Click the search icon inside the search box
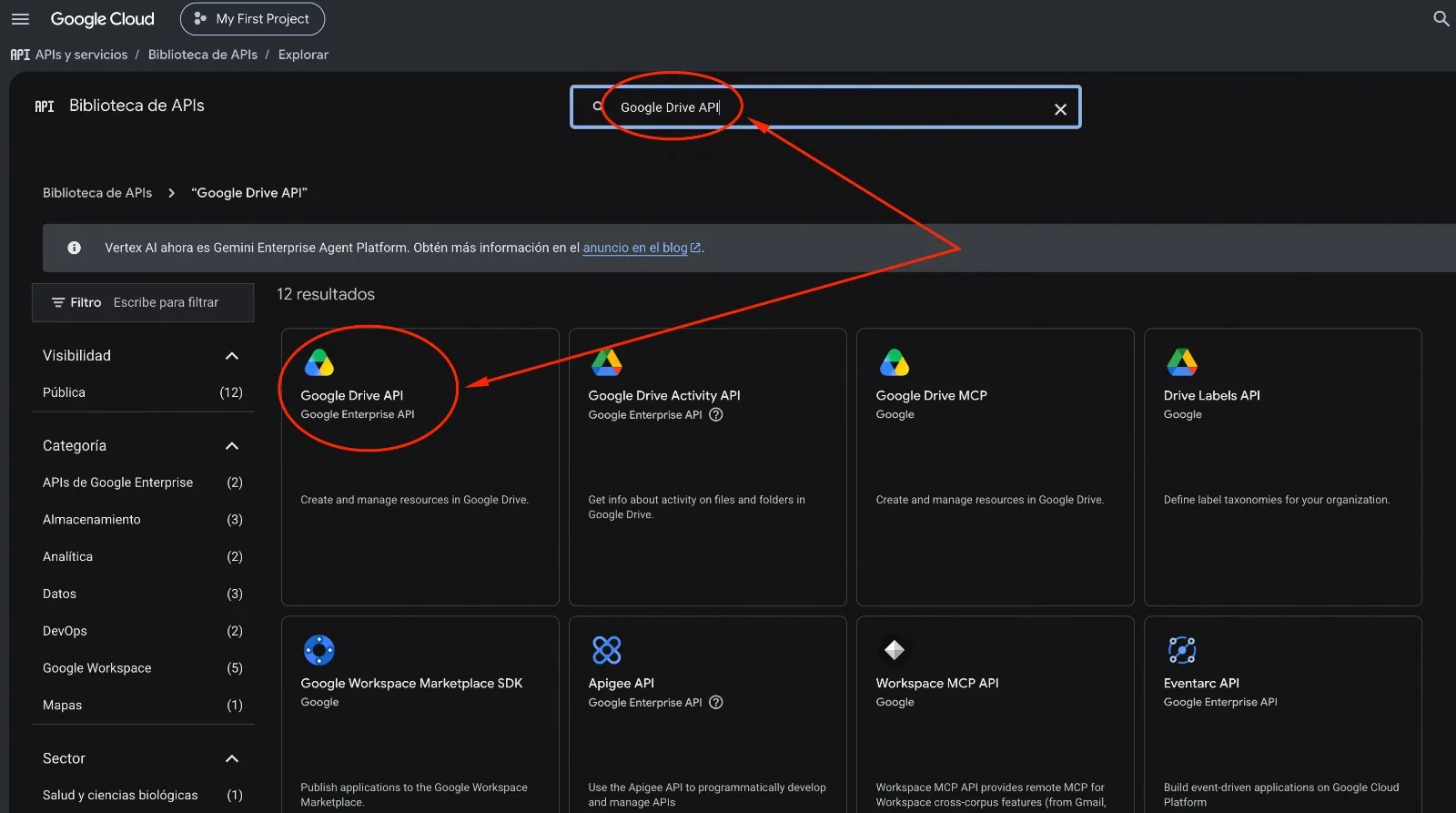1456x813 pixels. click(598, 107)
